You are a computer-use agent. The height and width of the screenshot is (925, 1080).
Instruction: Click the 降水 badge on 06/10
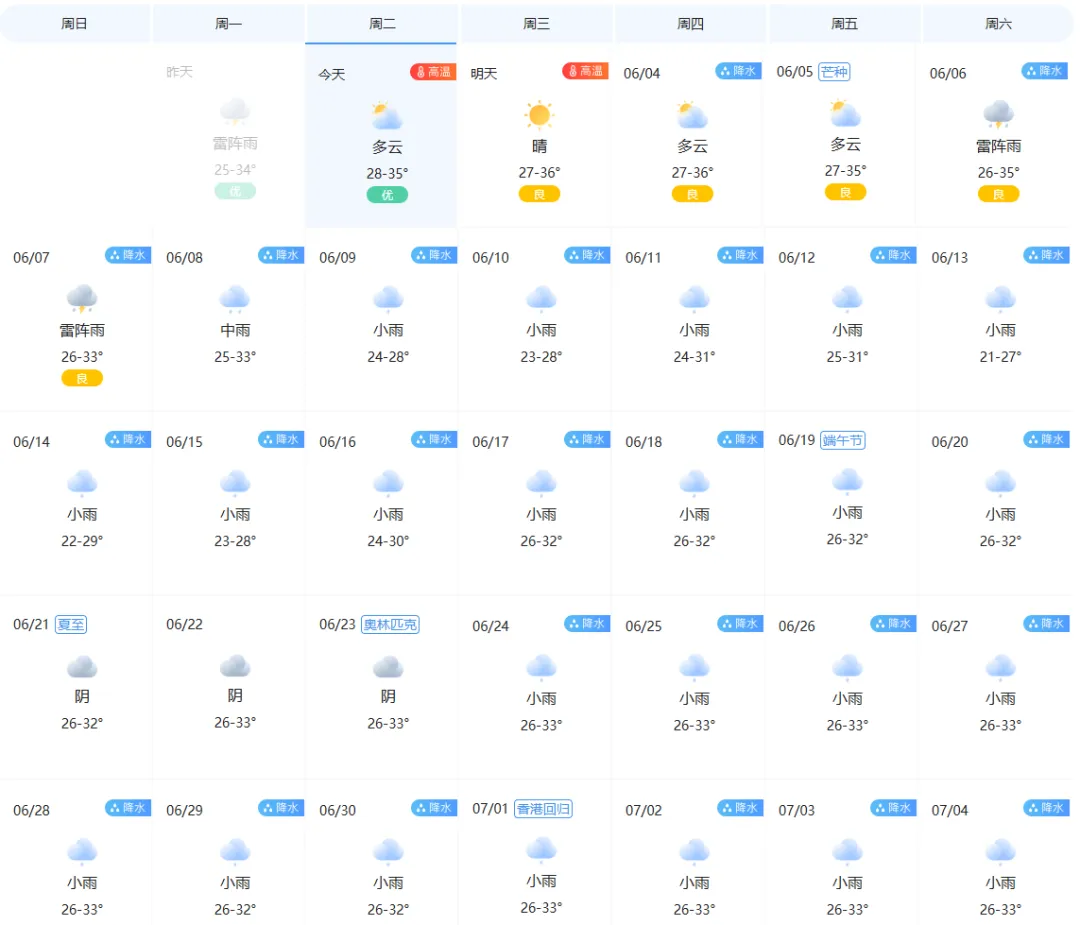pos(588,256)
